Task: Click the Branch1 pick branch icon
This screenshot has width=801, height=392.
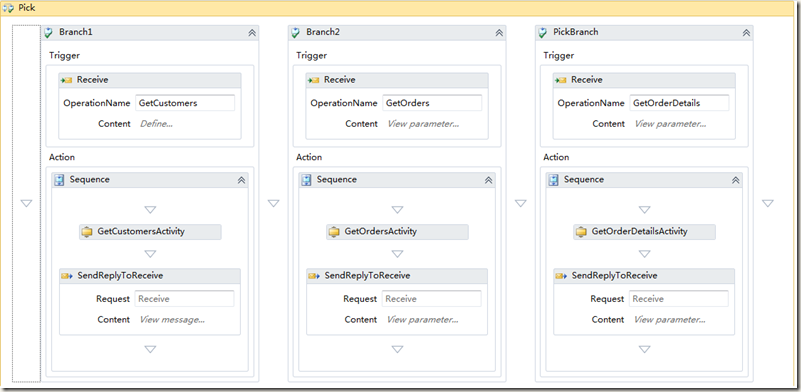Action: (x=49, y=33)
